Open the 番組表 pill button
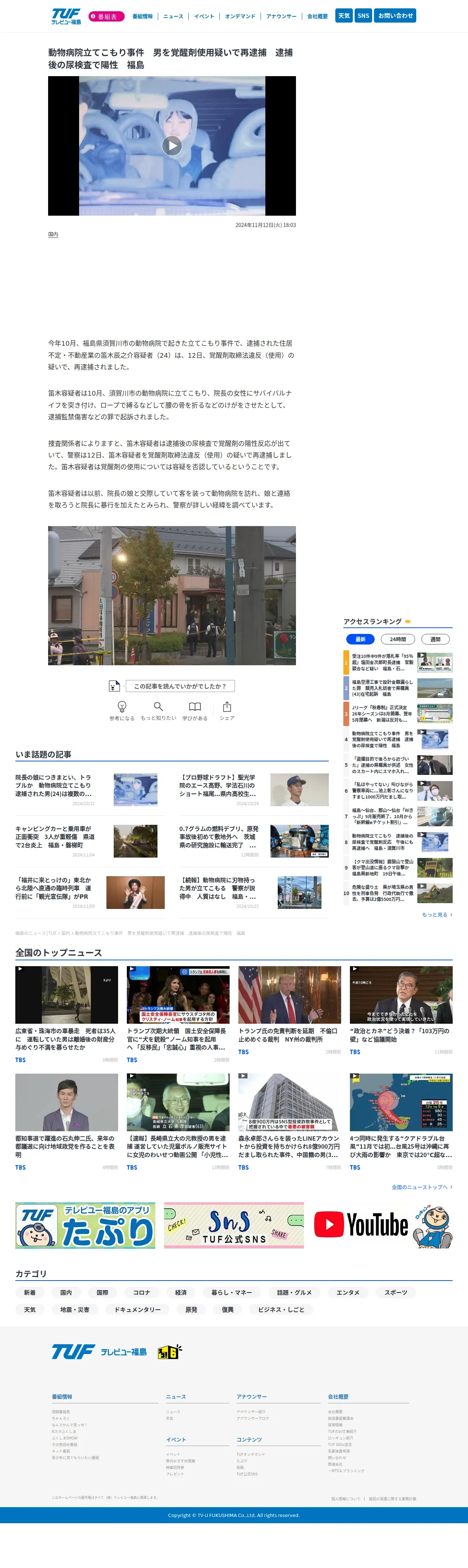Viewport: 468px width, 1568px height. tap(106, 16)
